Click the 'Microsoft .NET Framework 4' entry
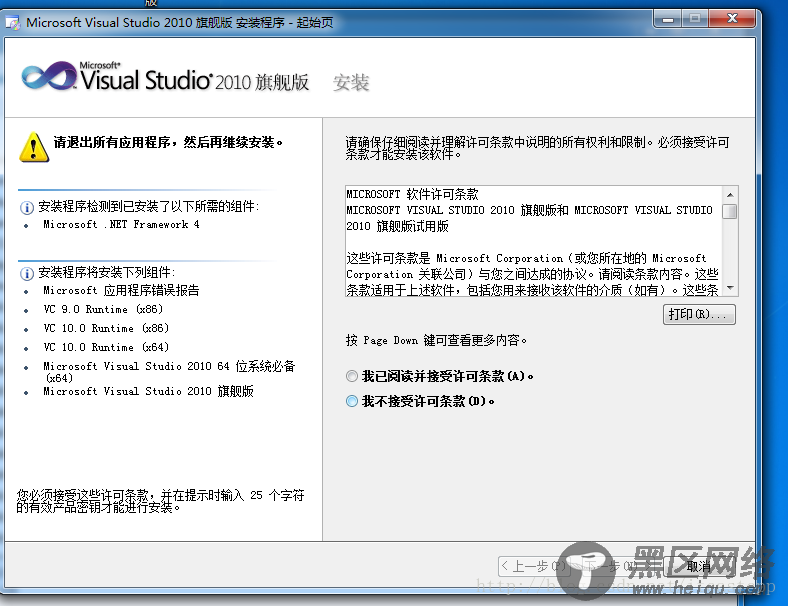Viewport: 788px width, 606px height. [x=121, y=224]
